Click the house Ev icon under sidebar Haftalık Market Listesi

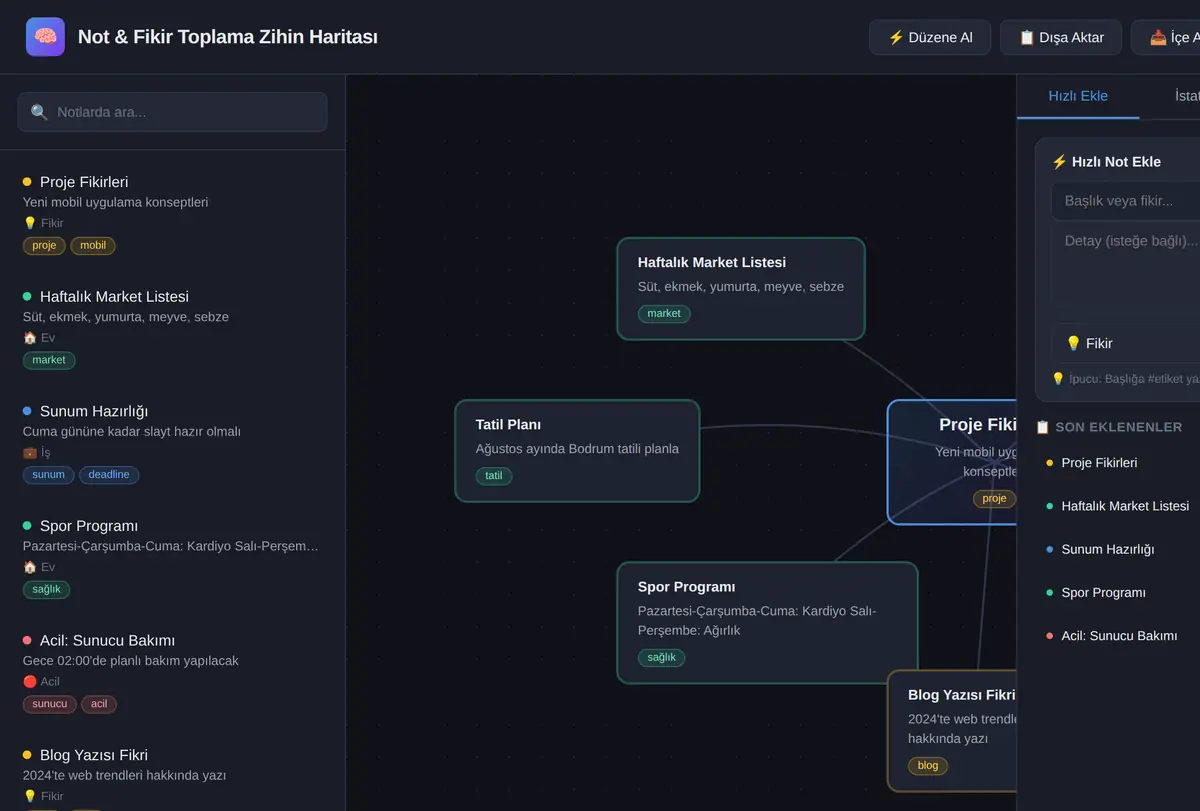30,338
